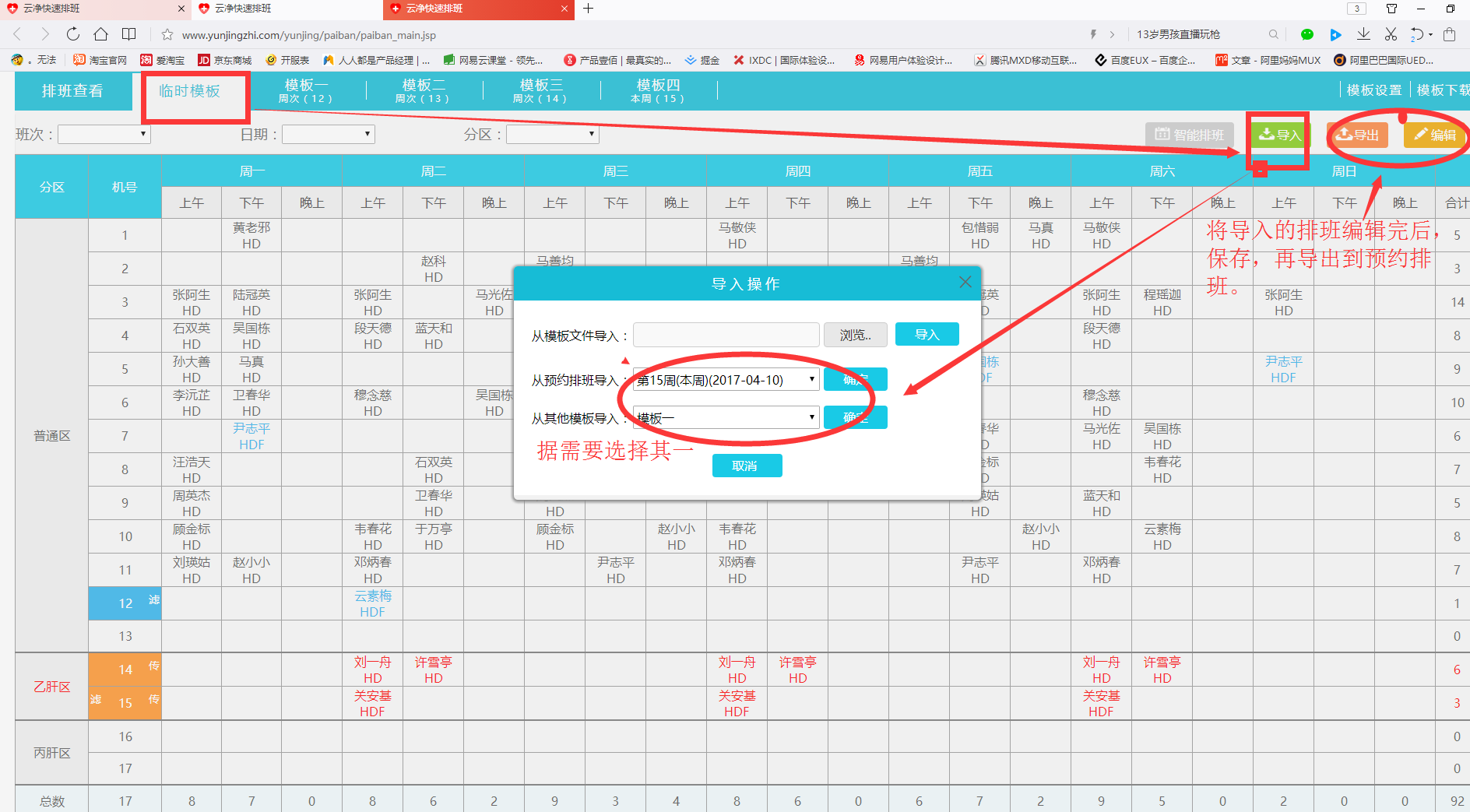Open the WeChat extension icon
The image size is (1470, 812).
pyautogui.click(x=1306, y=34)
